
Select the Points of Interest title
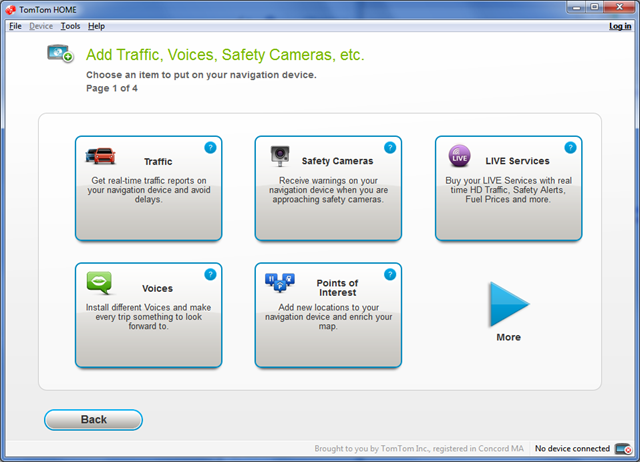pos(338,288)
